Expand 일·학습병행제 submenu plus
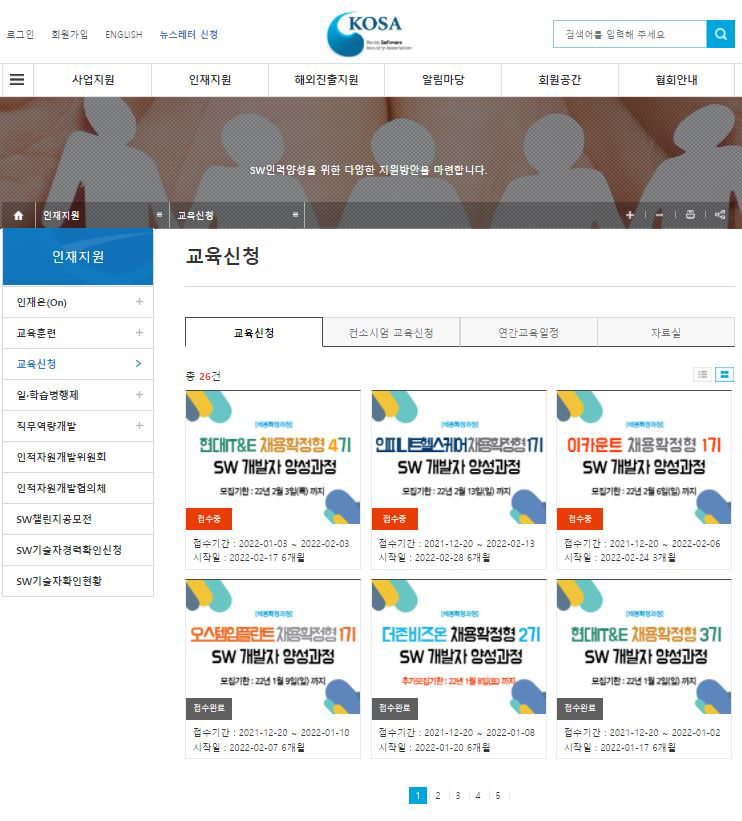The image size is (742, 821). coord(139,394)
